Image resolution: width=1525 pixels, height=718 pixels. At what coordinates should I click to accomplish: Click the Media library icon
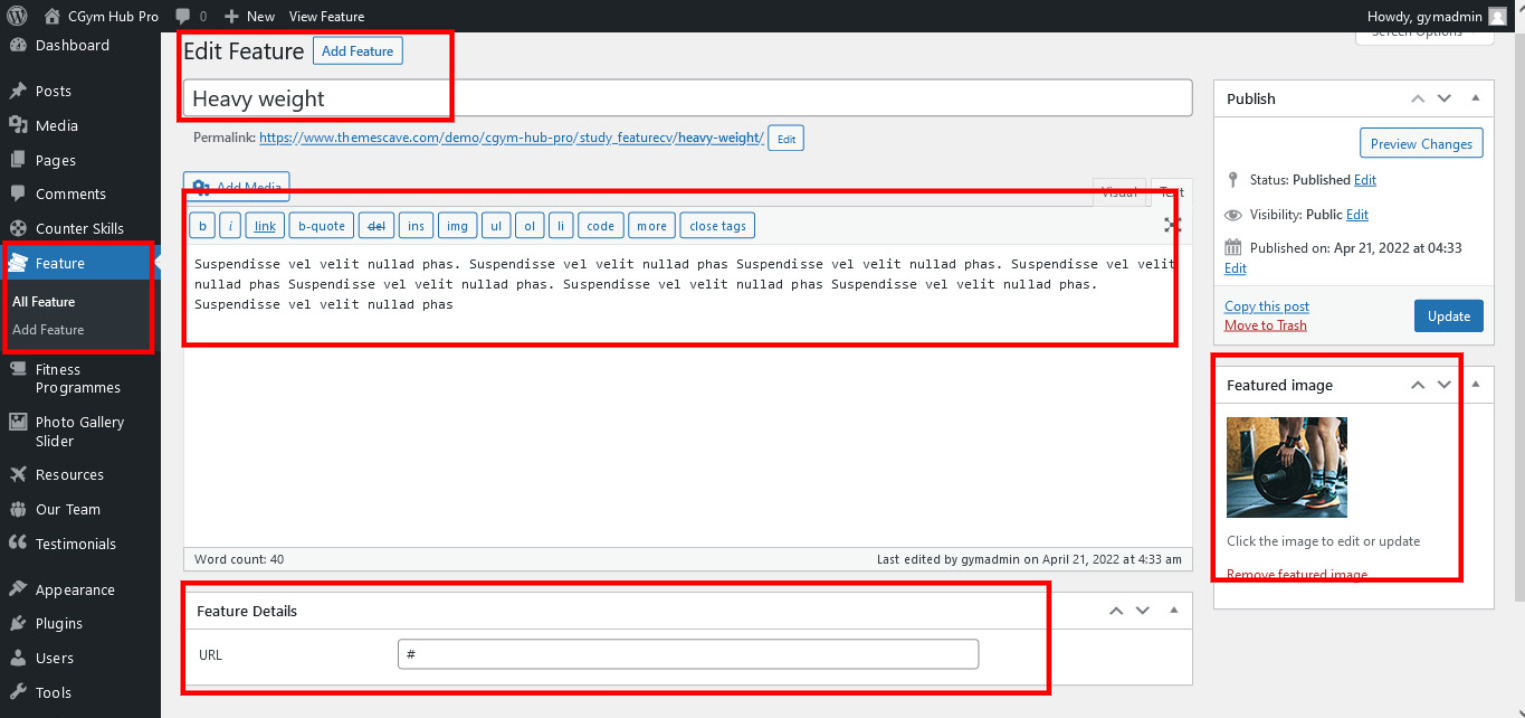point(18,125)
